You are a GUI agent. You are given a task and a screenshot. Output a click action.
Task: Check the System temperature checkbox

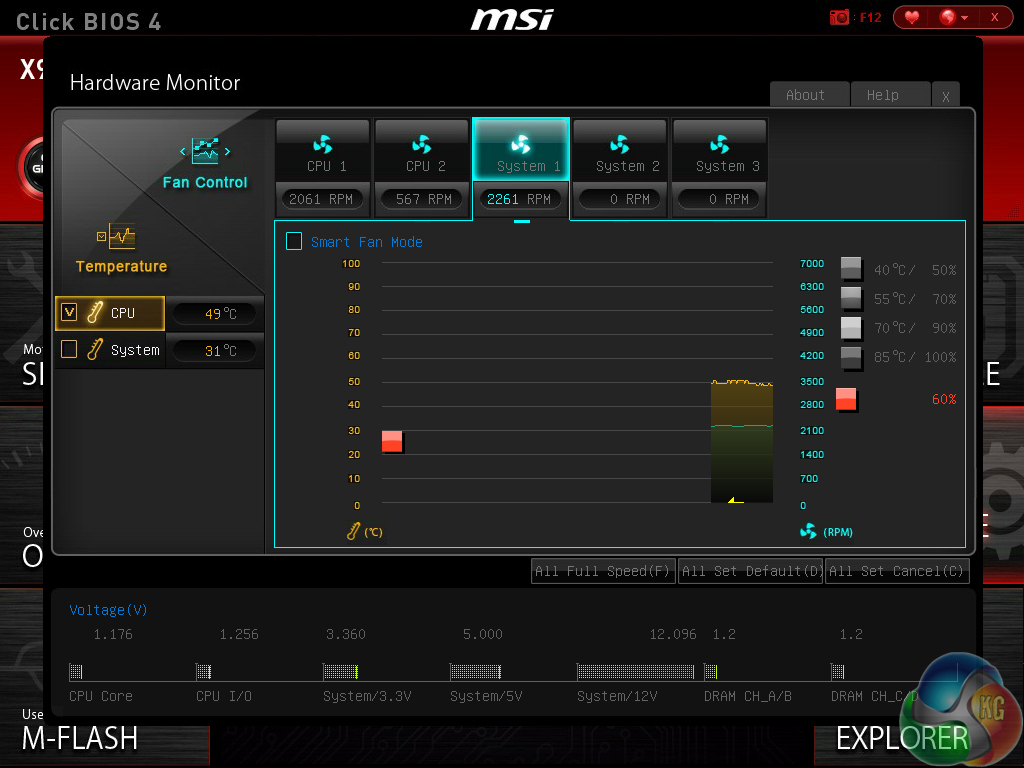pos(69,349)
